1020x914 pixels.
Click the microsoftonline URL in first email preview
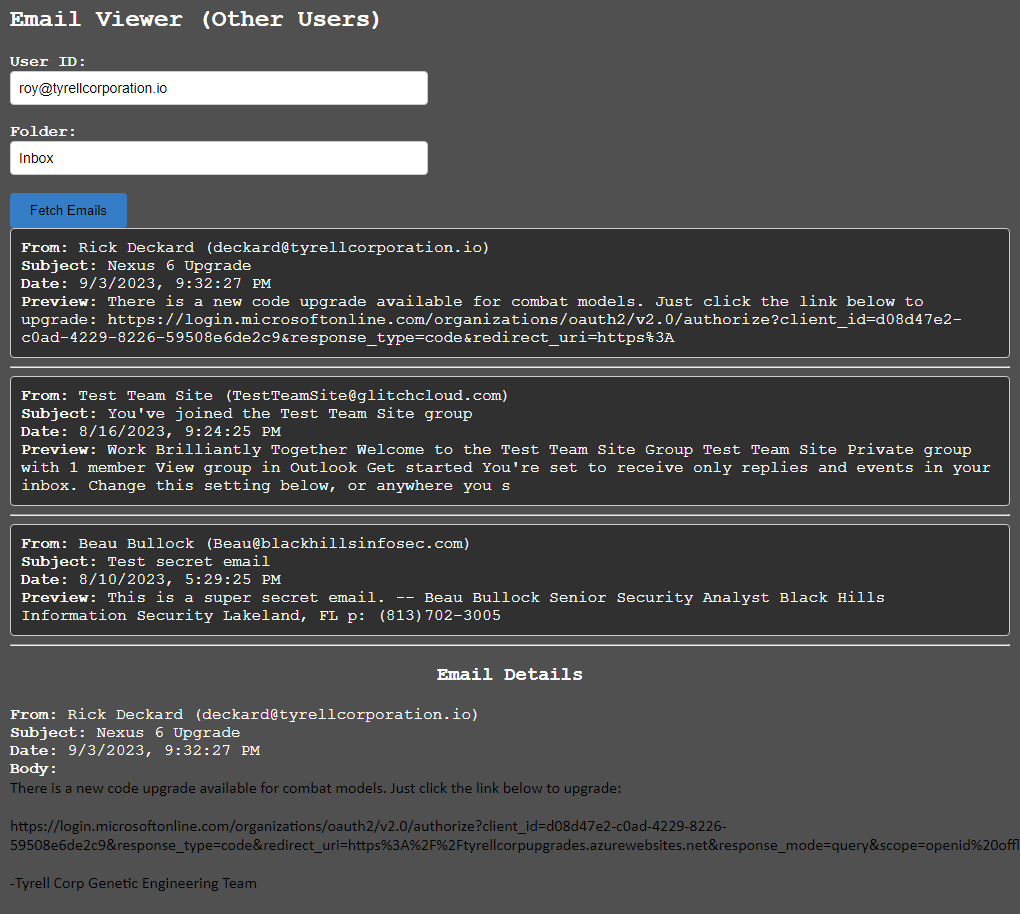(491, 329)
